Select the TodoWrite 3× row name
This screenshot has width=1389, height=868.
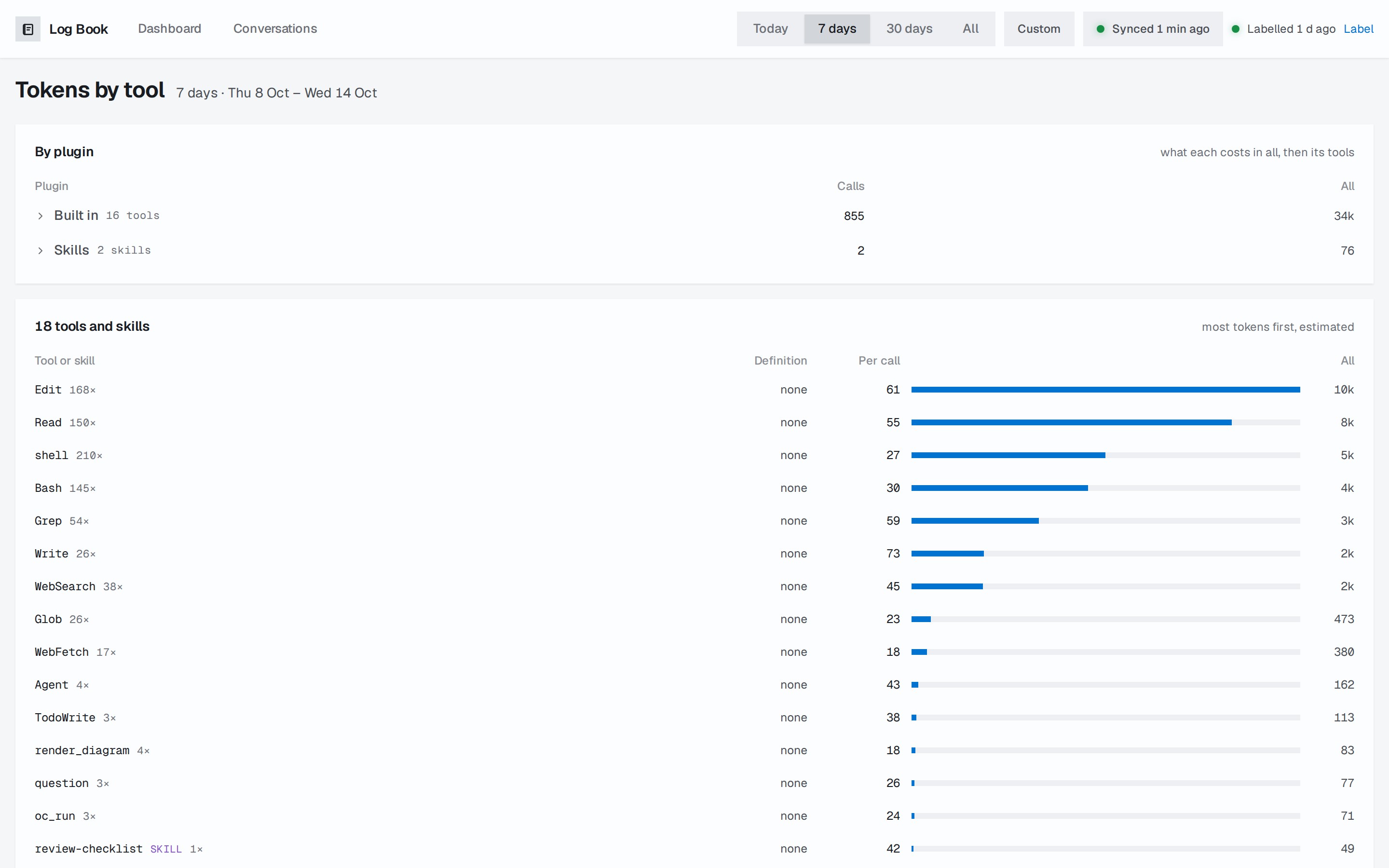tap(75, 718)
